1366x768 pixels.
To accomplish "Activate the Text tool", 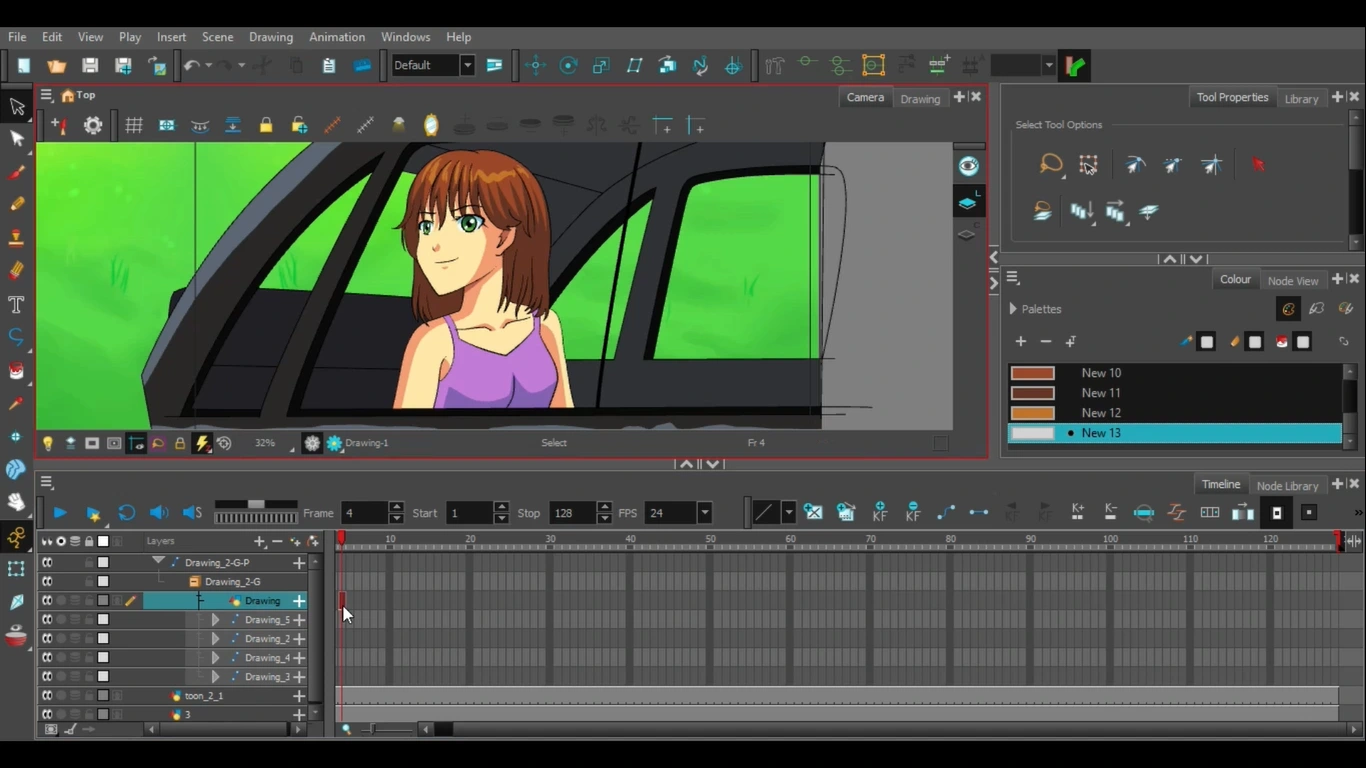I will [17, 303].
